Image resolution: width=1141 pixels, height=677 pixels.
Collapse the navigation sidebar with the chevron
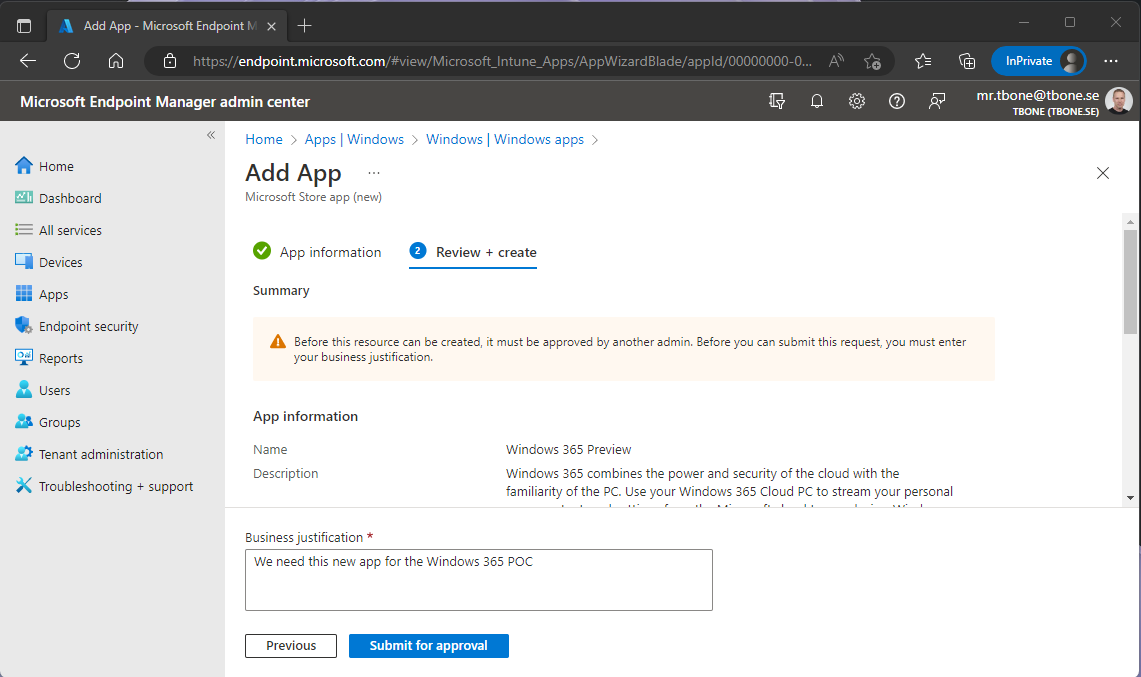(x=211, y=133)
